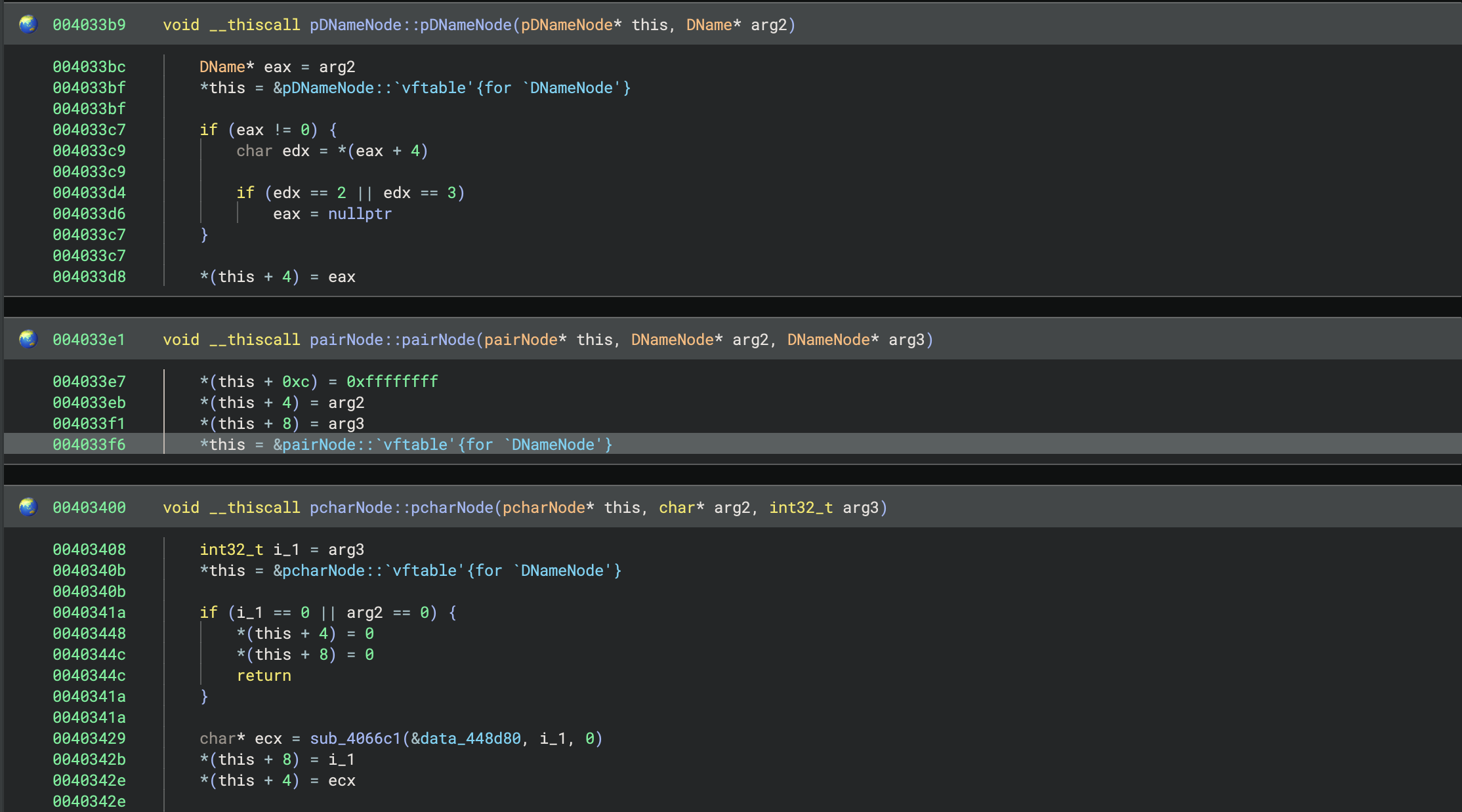Click globe icon beside pDNameNode function header
The width and height of the screenshot is (1462, 812).
tap(28, 24)
